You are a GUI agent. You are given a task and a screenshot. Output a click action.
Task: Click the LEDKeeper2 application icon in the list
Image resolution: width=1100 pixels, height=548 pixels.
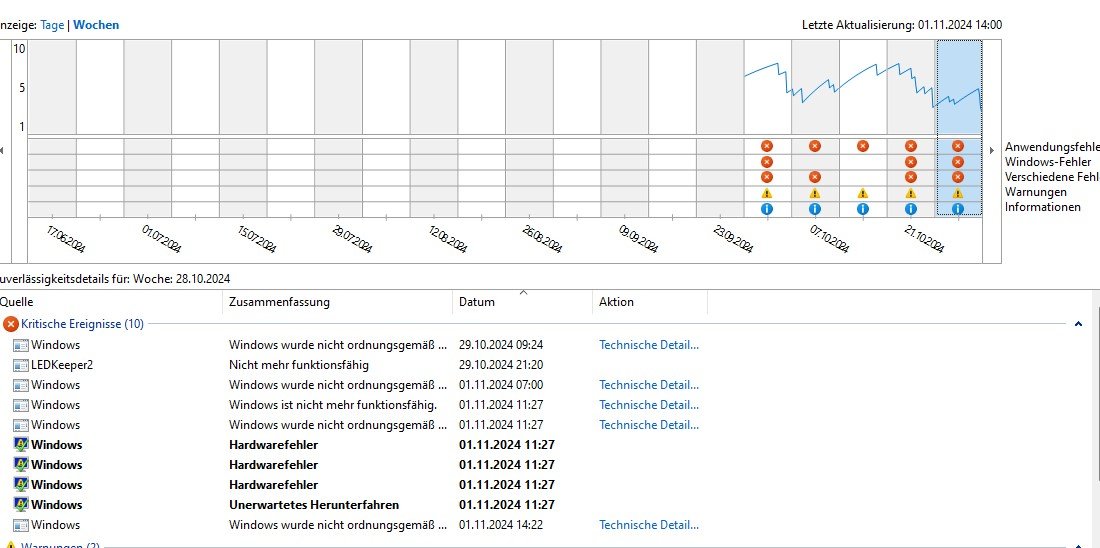[21, 365]
